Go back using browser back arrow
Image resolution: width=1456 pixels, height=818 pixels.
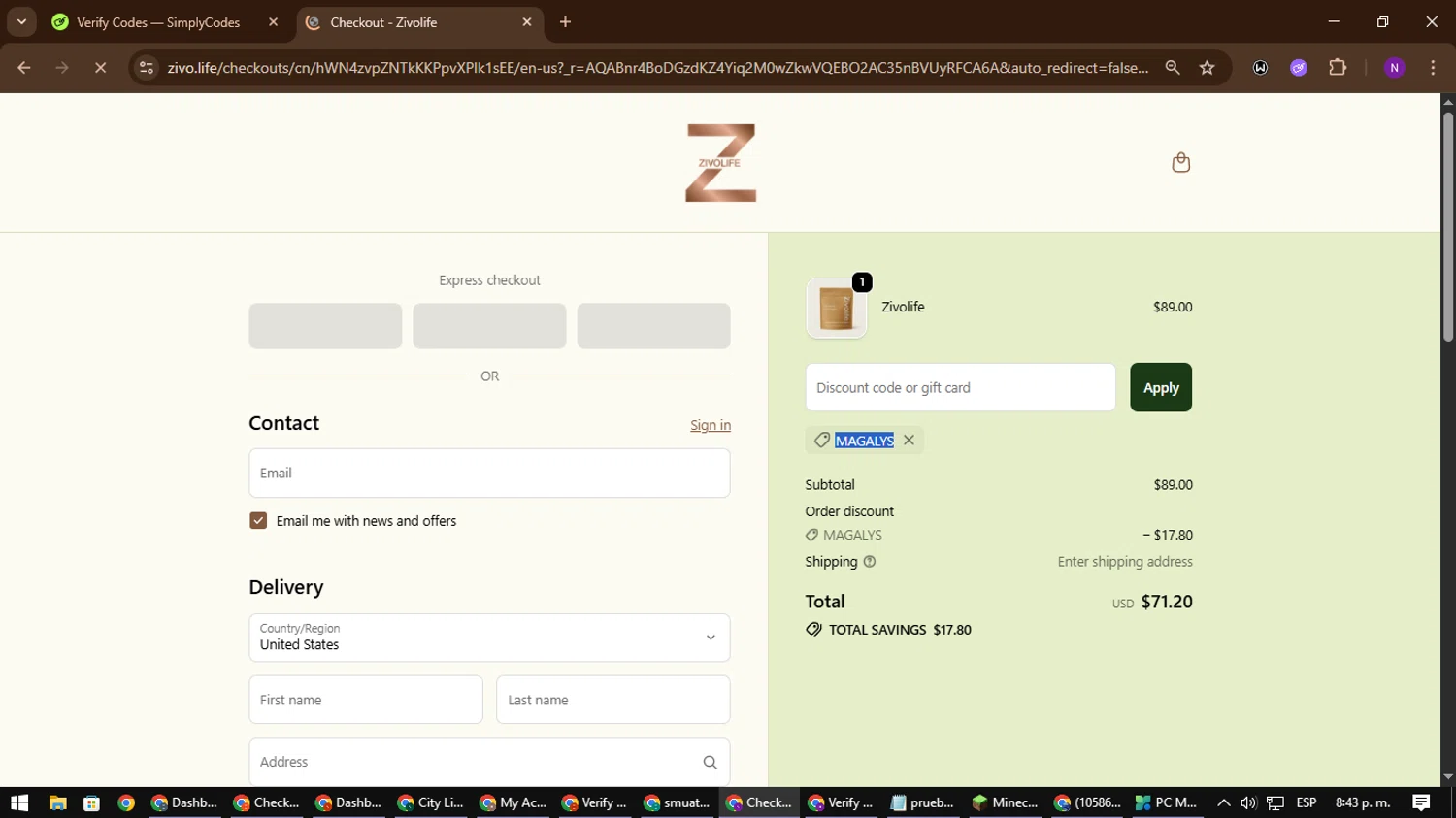tap(24, 68)
